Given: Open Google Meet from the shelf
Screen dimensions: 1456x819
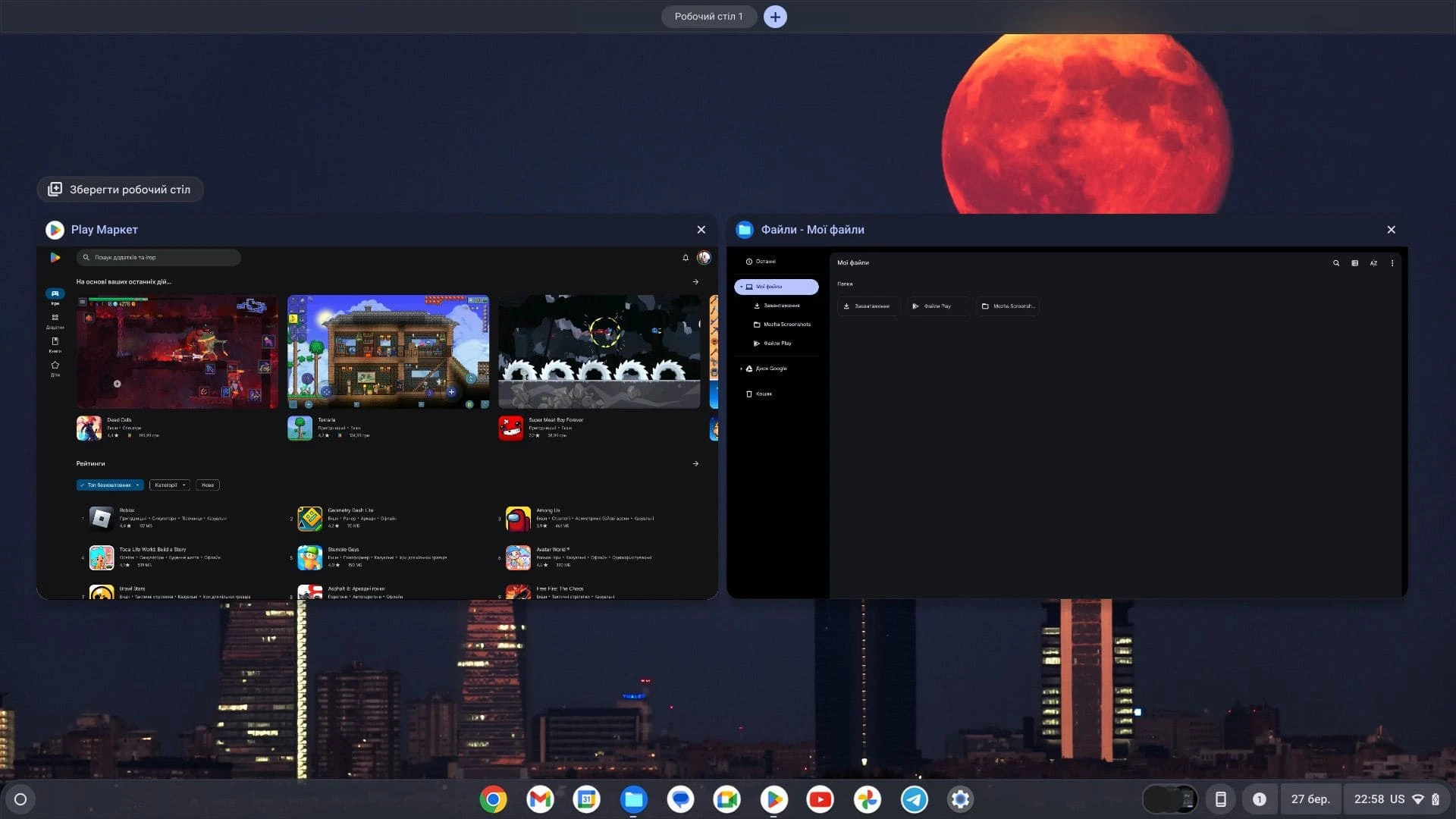Looking at the screenshot, I should click(726, 799).
